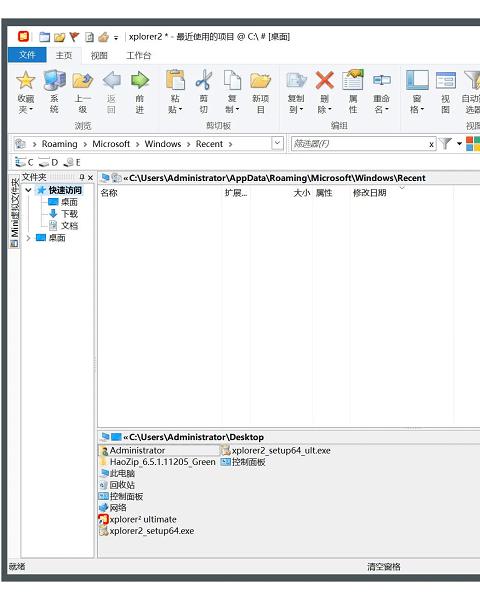Viewport: 480px width, 600px height.
Task: Click the Roaming breadcrumb segment
Action: (59, 144)
